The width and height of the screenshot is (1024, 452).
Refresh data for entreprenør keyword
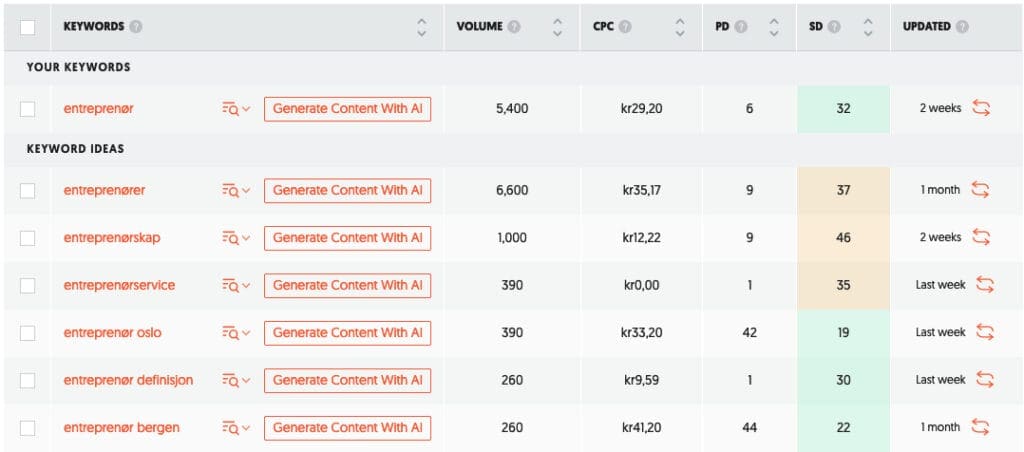(982, 108)
